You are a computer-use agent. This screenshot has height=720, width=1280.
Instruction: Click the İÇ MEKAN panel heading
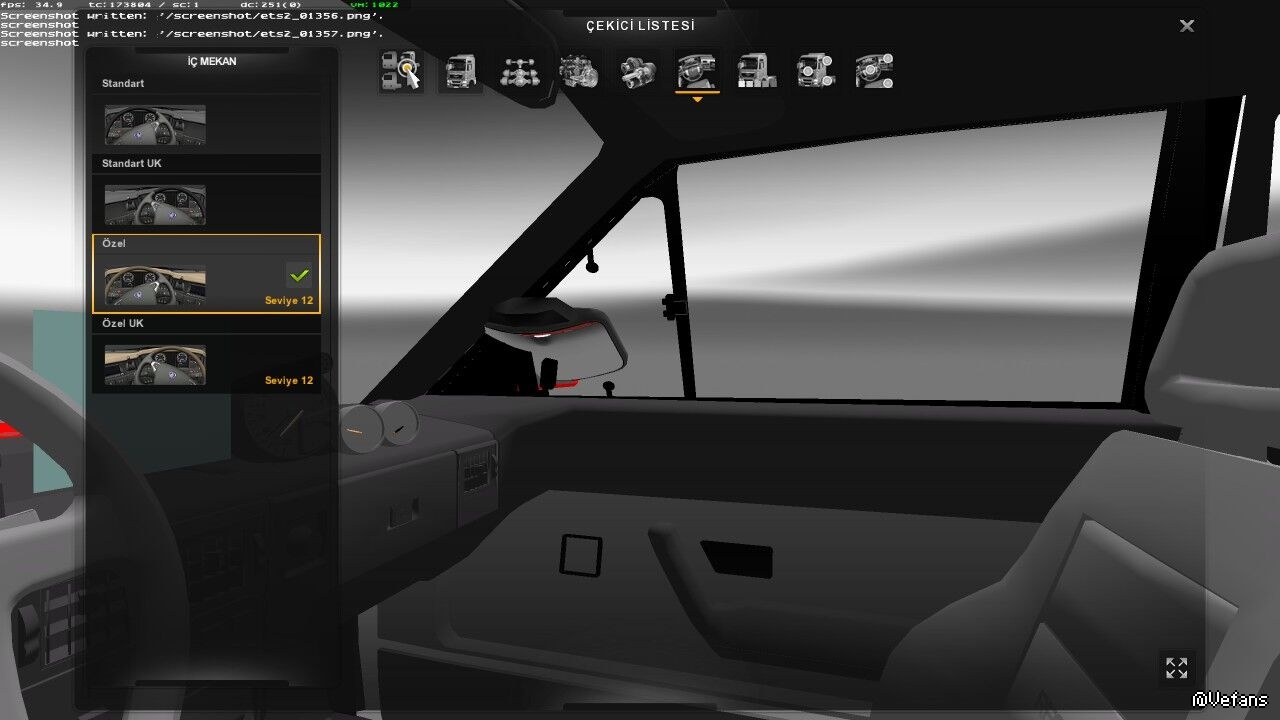212,62
